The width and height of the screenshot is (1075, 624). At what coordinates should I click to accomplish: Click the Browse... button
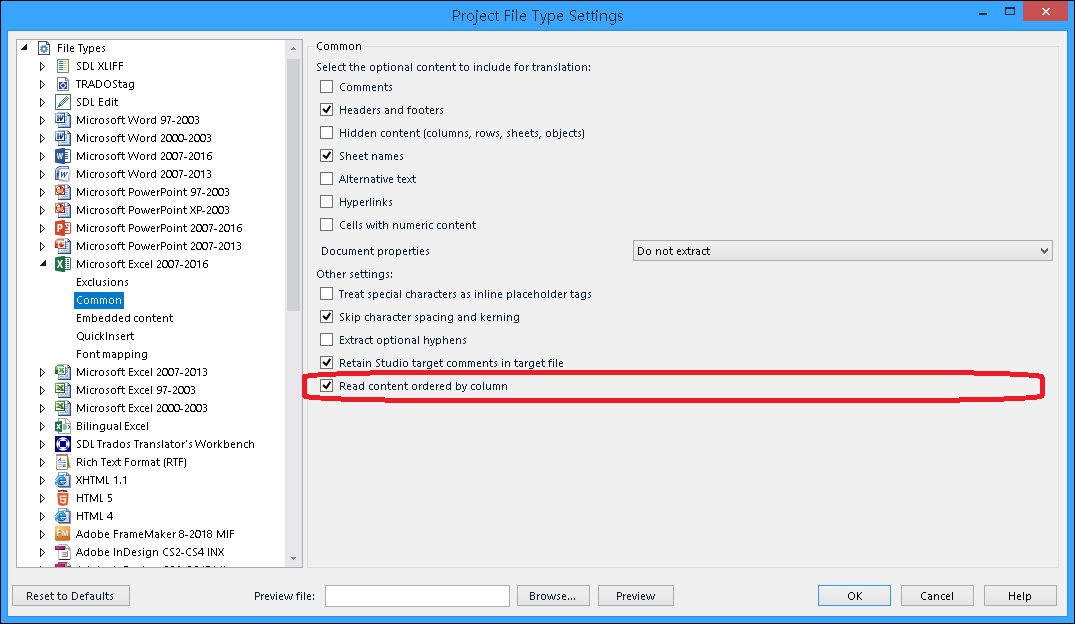point(553,596)
